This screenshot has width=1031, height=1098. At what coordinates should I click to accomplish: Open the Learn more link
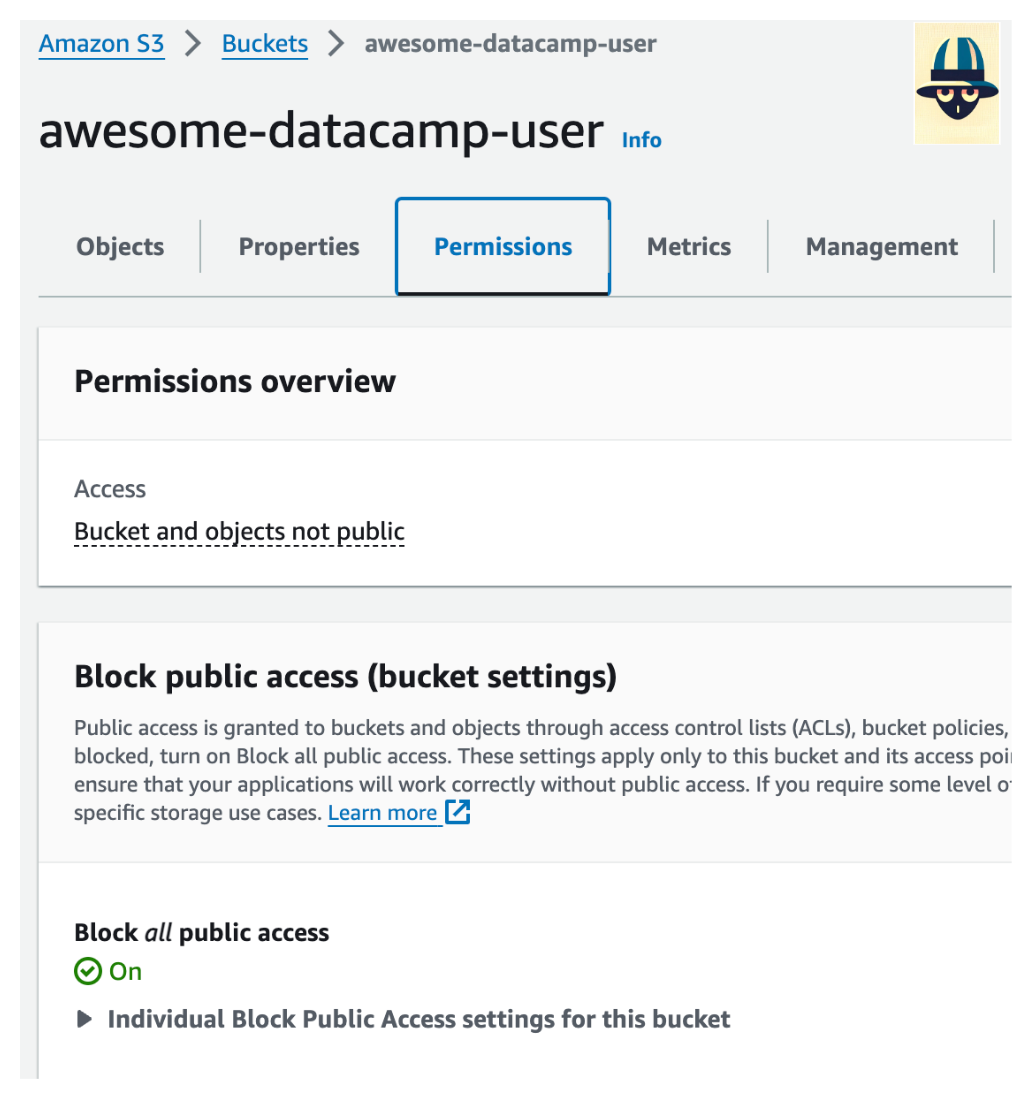click(383, 813)
